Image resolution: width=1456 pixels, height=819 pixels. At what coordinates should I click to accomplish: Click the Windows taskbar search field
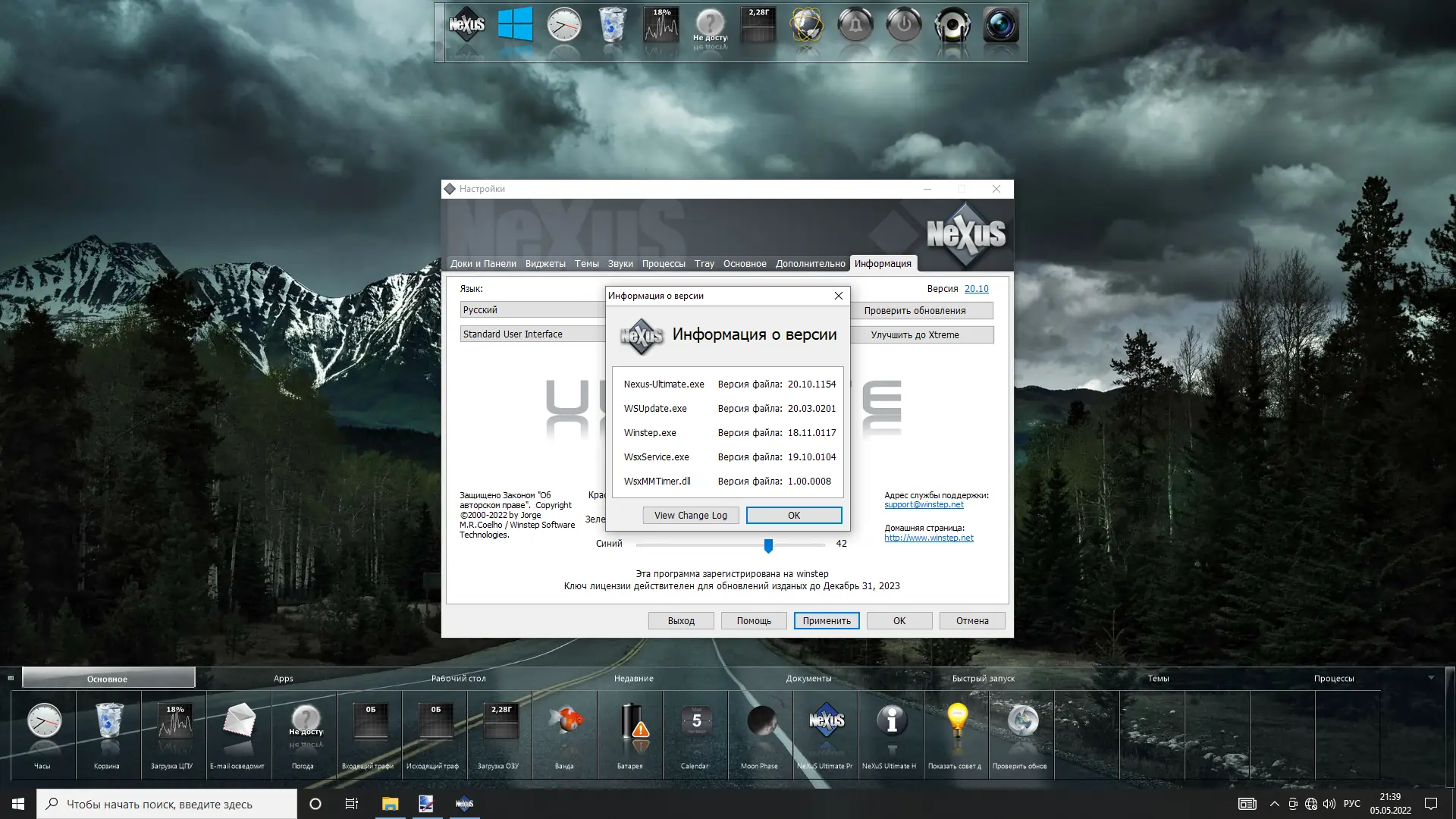[167, 804]
